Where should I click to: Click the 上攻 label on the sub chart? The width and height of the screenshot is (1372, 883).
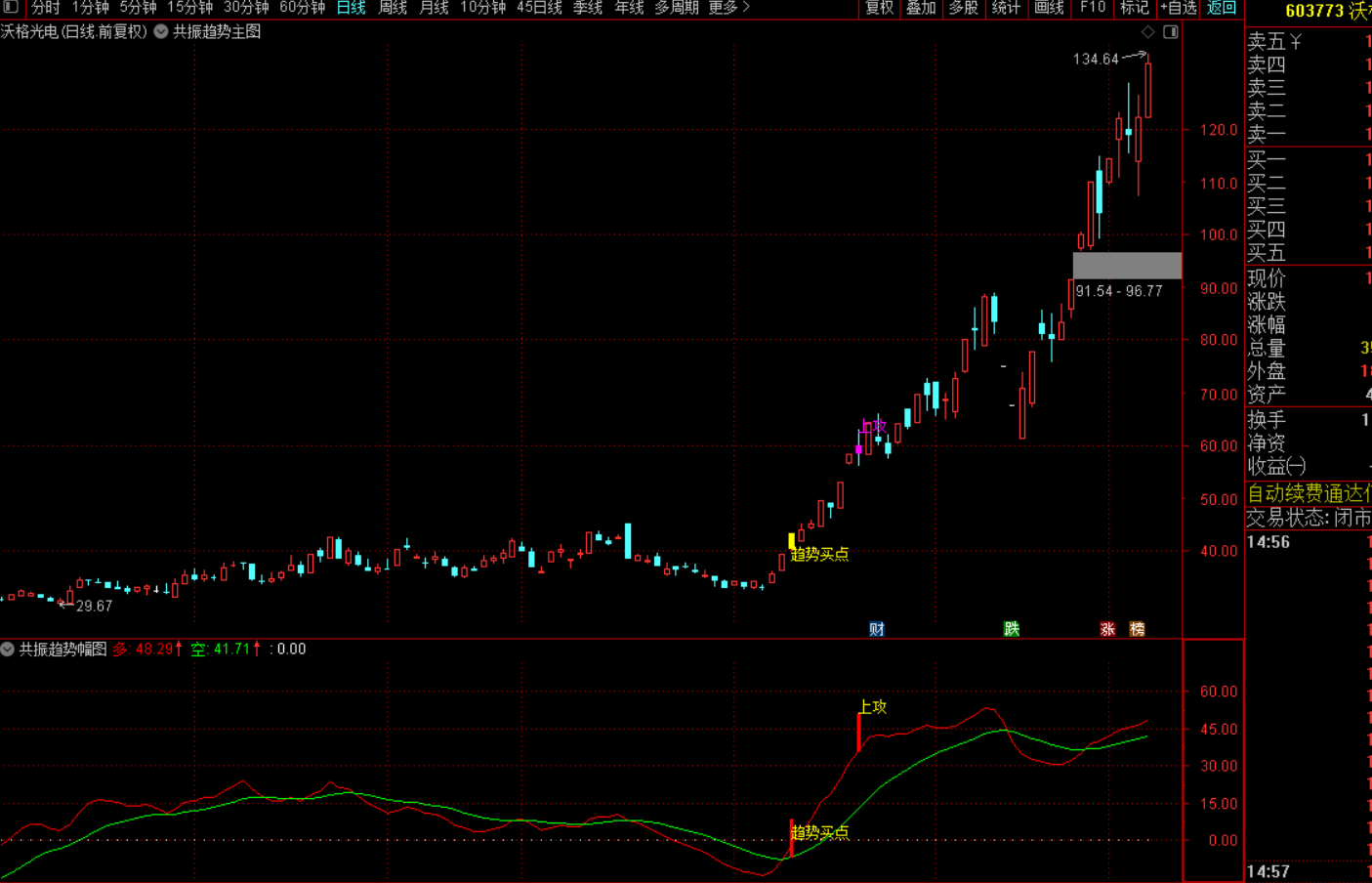point(873,706)
